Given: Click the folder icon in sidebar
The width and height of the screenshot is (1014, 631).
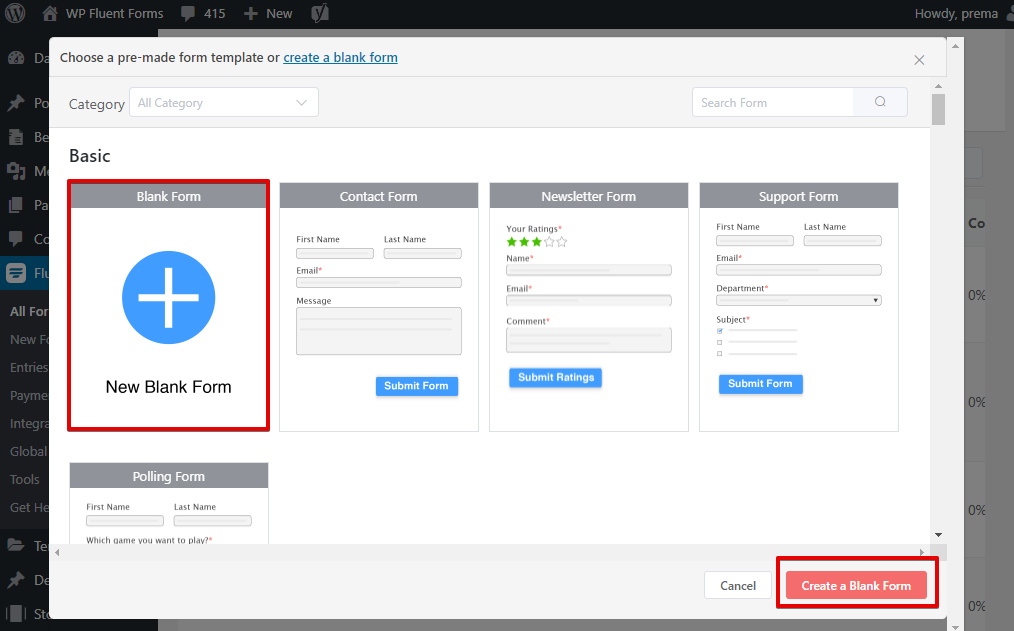Looking at the screenshot, I should tap(16, 545).
